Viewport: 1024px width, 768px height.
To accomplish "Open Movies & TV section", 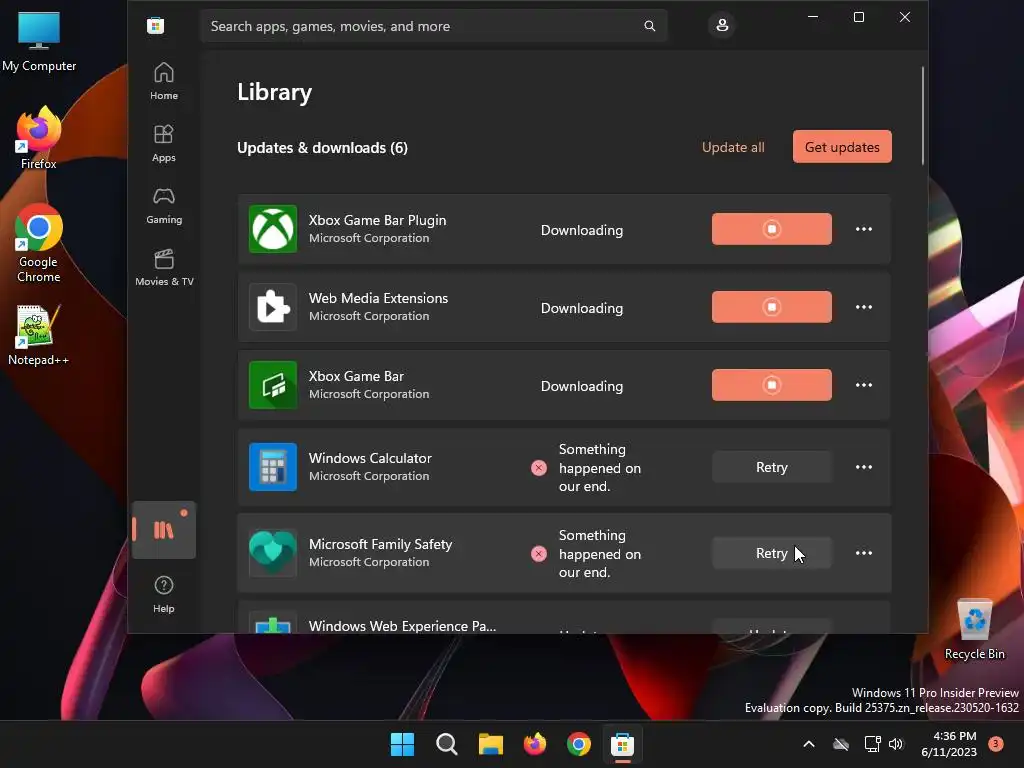I will point(164,267).
